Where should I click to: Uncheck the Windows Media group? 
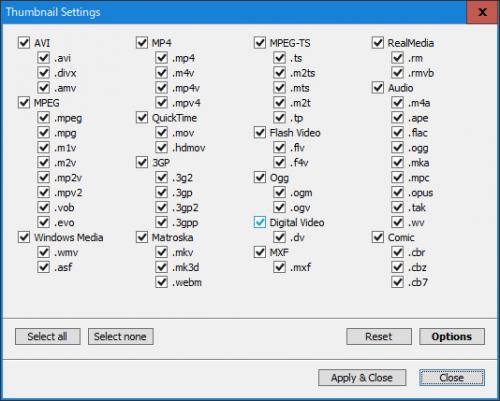[24, 237]
